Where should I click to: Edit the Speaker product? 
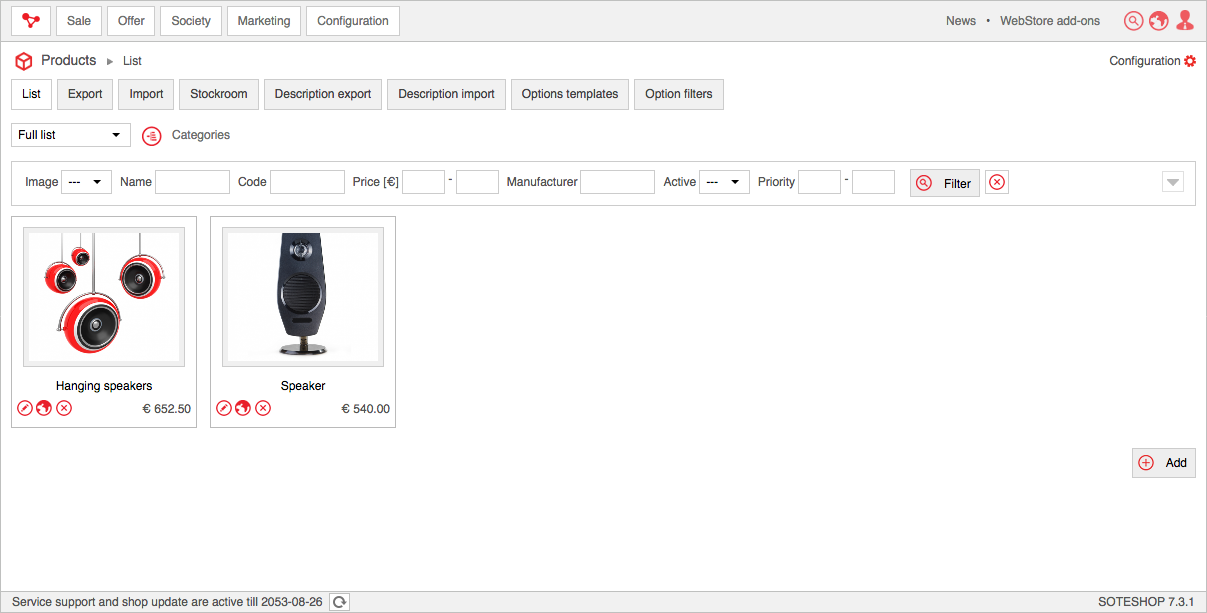point(224,408)
